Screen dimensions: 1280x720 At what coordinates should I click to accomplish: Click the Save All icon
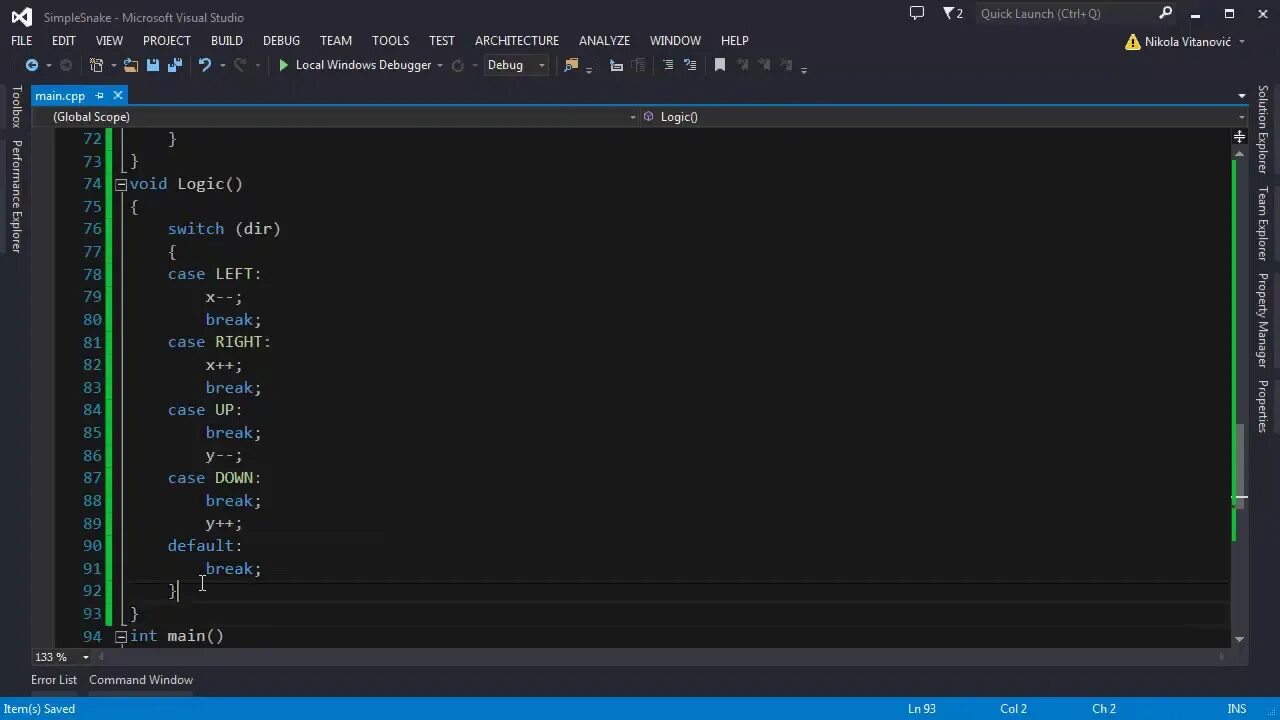(x=175, y=65)
